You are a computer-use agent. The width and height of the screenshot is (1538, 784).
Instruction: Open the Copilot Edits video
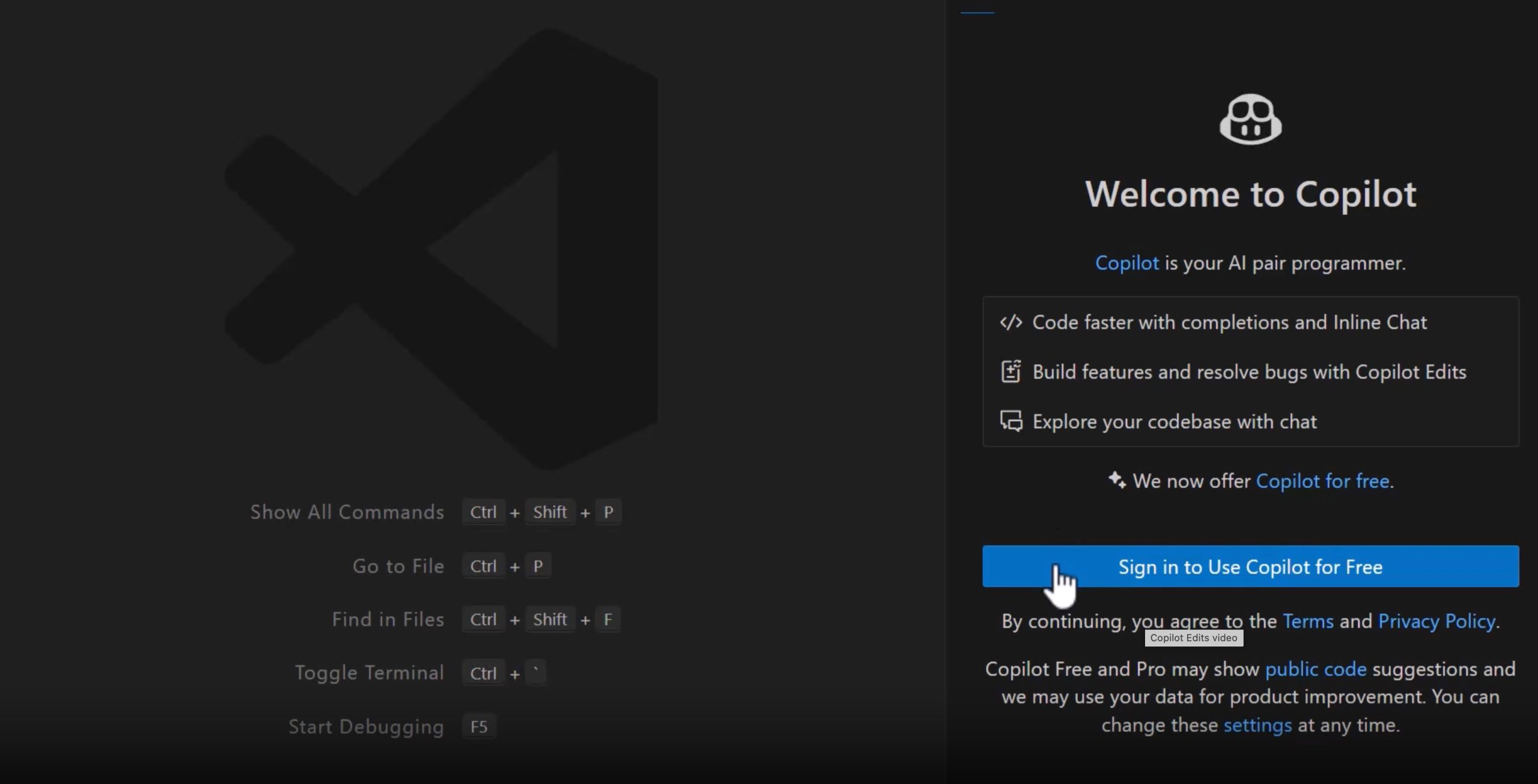pyautogui.click(x=1194, y=639)
